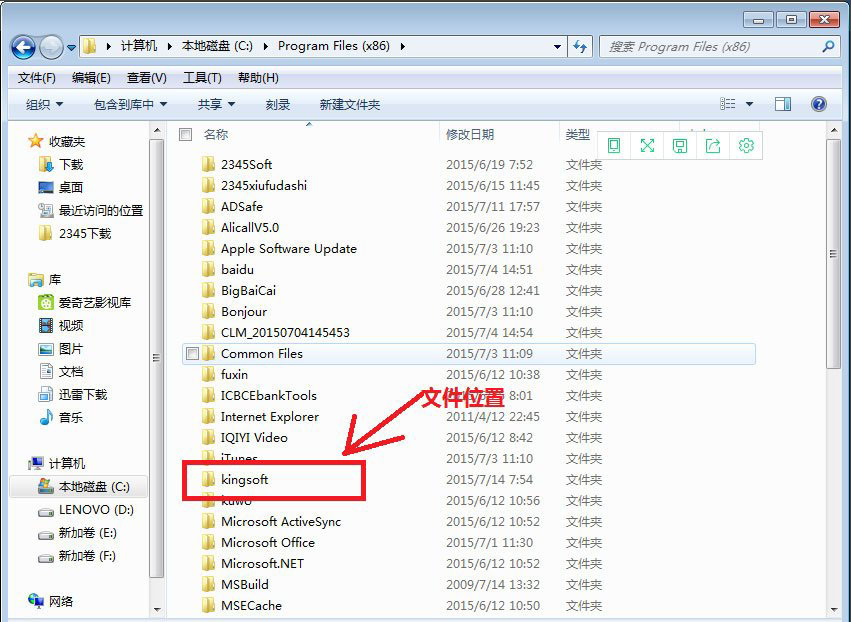
Task: Select the fuxin folder icon
Action: (208, 375)
